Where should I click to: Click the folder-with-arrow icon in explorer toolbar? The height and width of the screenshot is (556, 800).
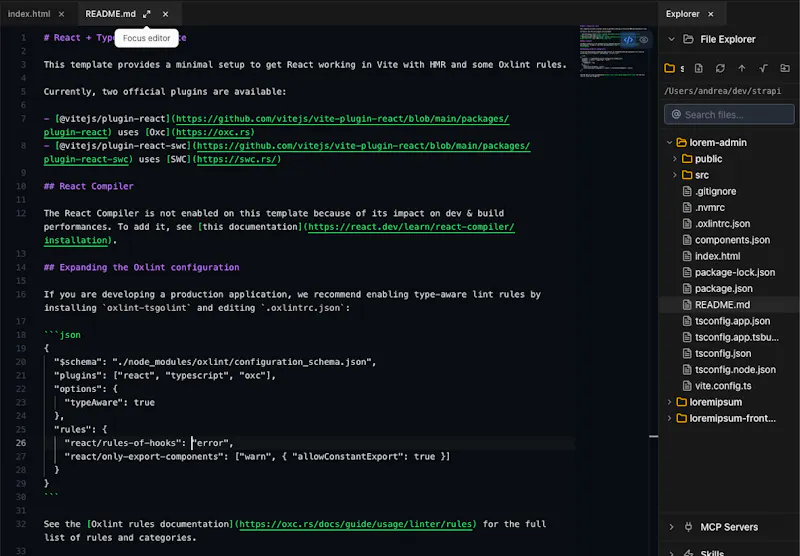(785, 68)
